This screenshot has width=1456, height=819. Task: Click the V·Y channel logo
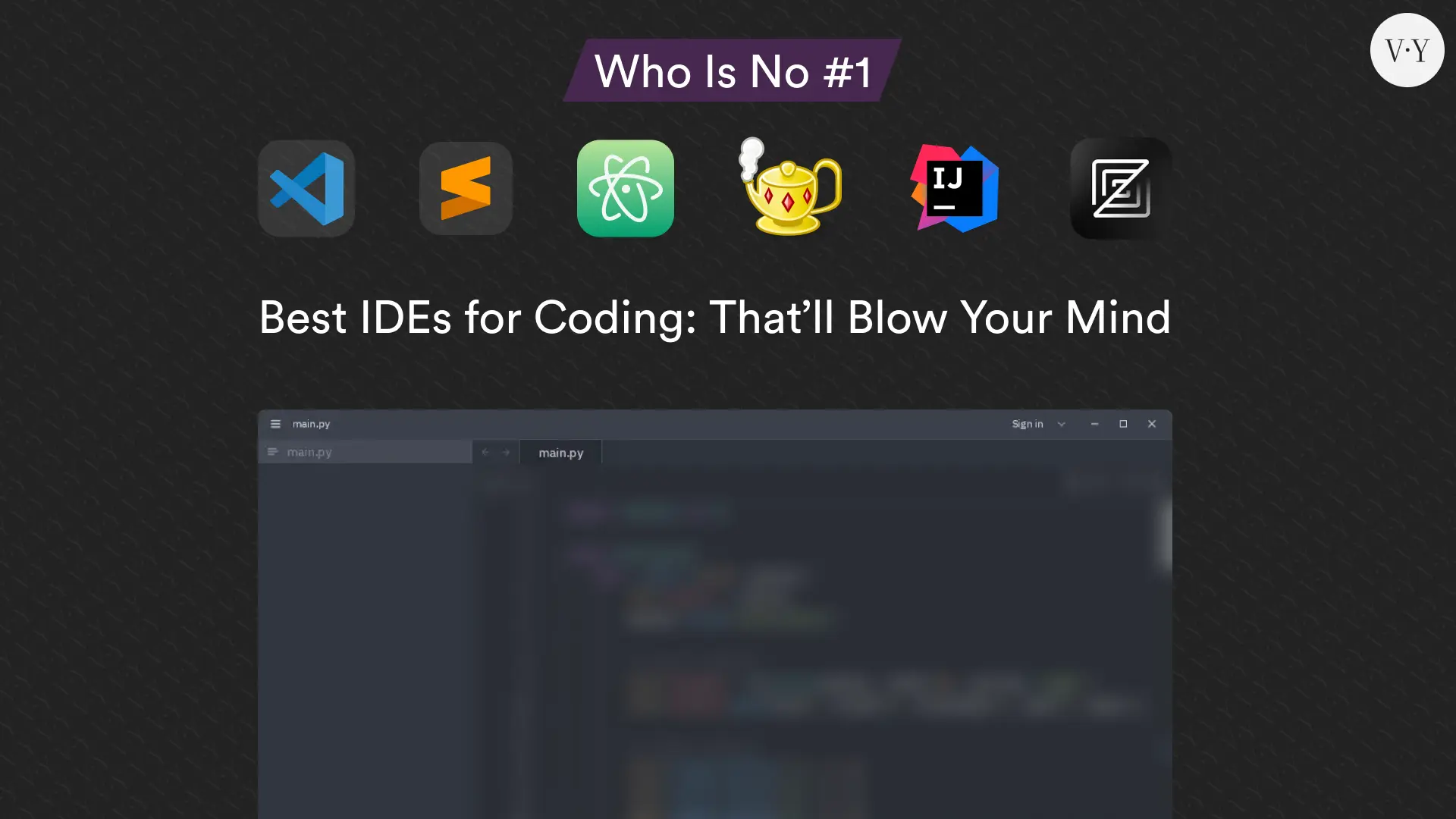[x=1407, y=49]
